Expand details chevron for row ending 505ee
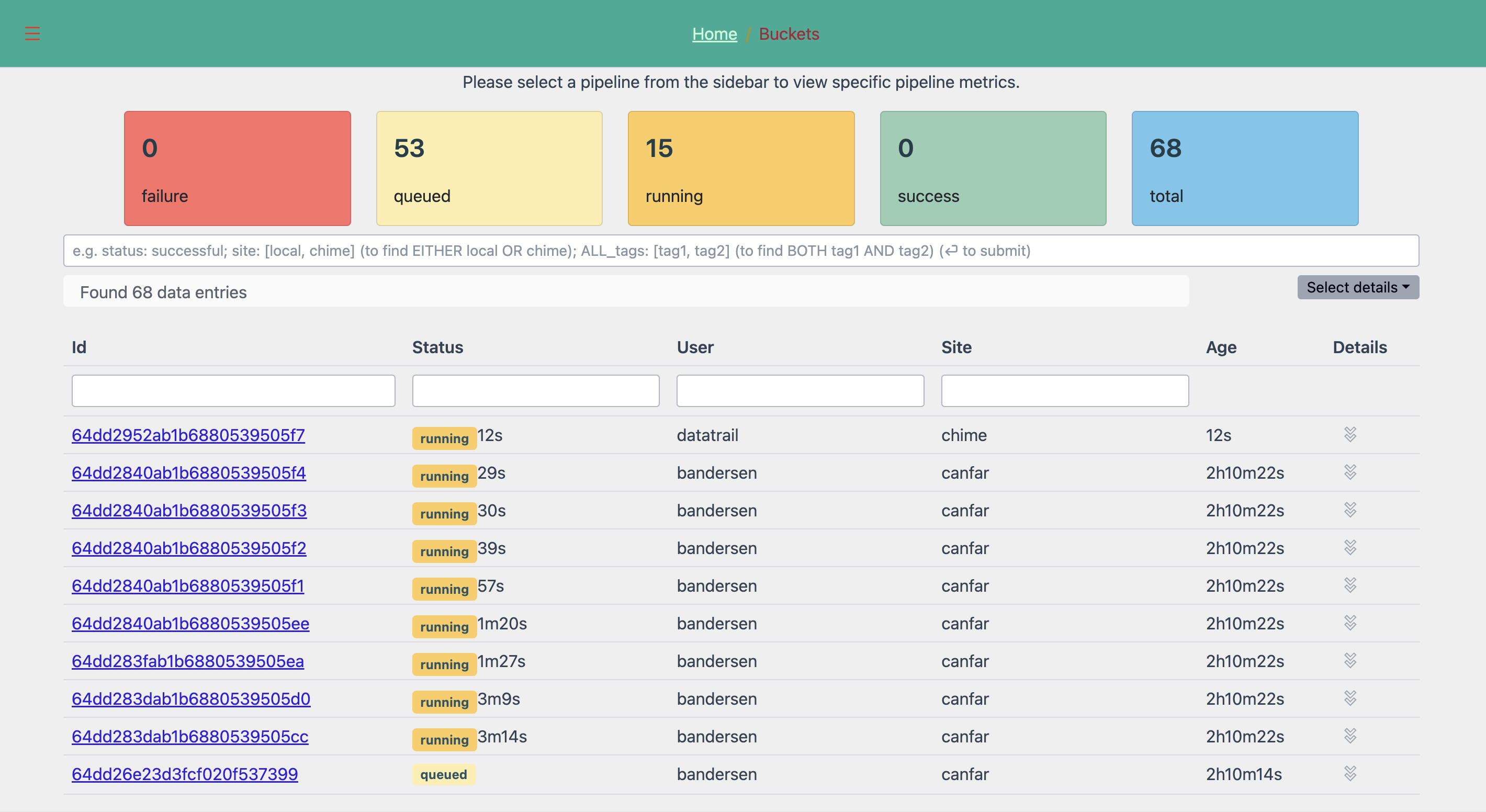Screen dimensions: 1486x812 coord(1350,623)
